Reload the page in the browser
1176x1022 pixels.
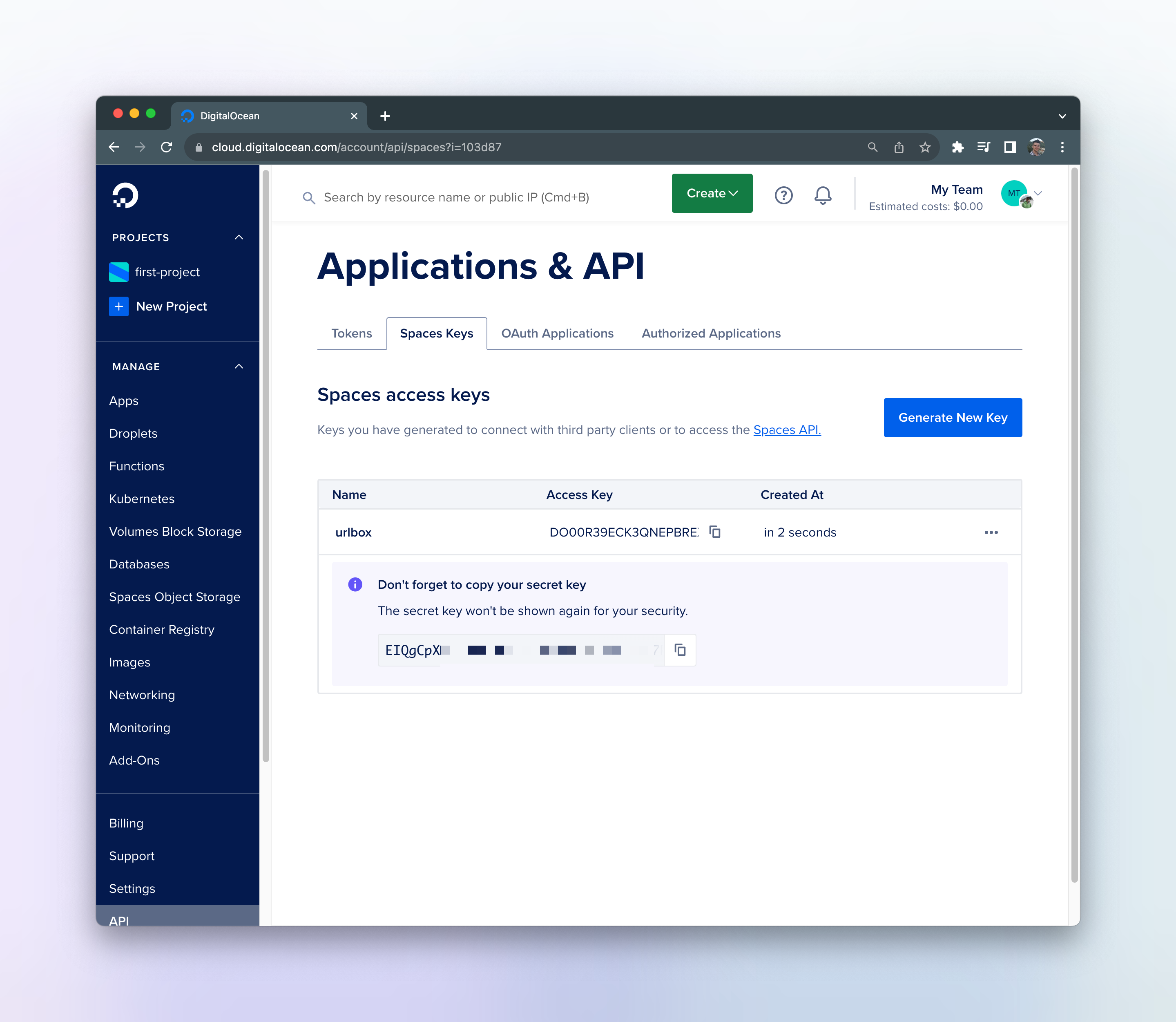pyautogui.click(x=166, y=147)
